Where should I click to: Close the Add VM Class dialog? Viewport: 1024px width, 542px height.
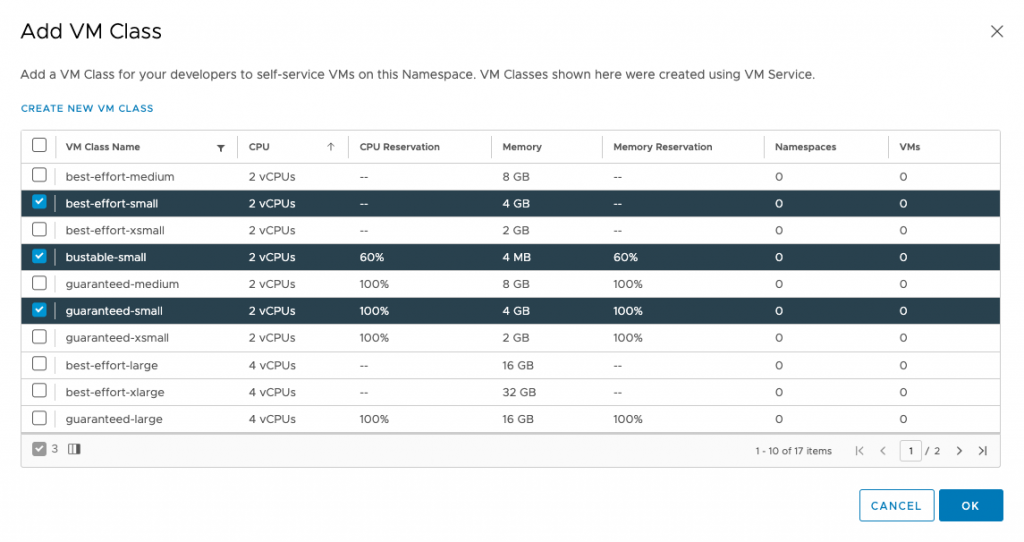coord(996,32)
